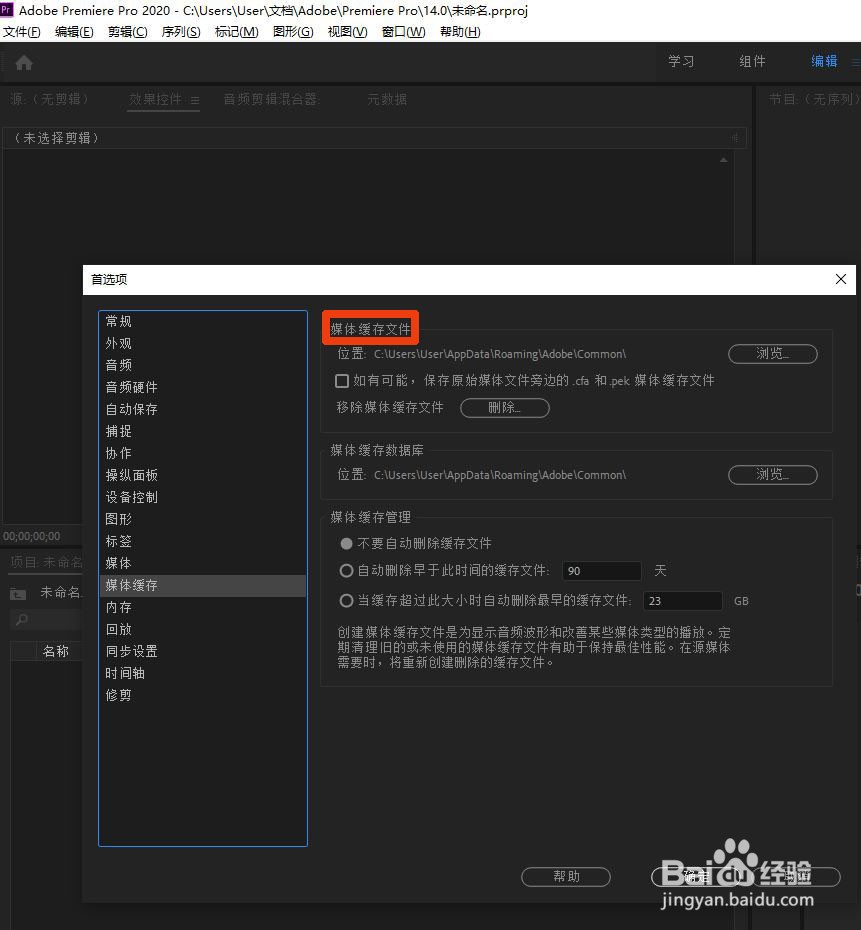861x930 pixels.
Task: Click the Help (帮助) button in Preferences
Action: pyautogui.click(x=566, y=877)
